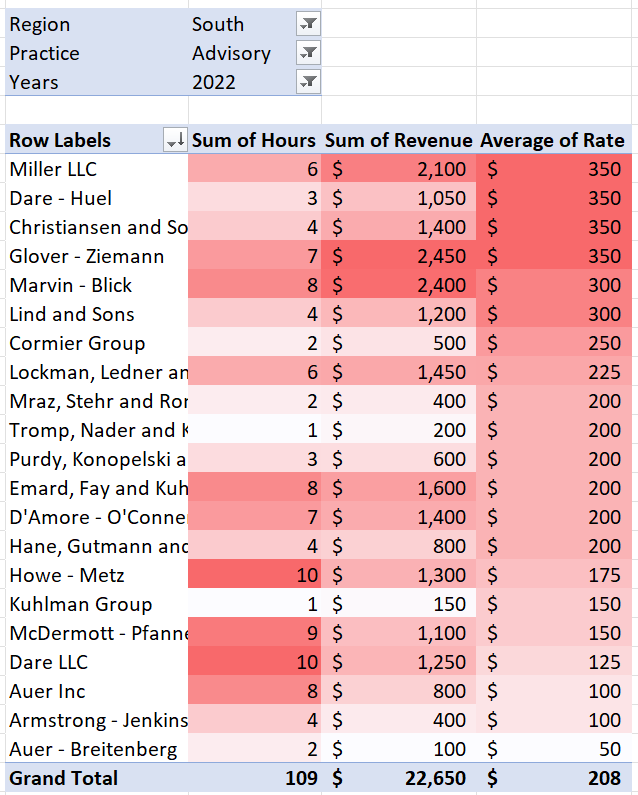This screenshot has width=638, height=795.
Task: Select Howe - Metz hours cell
Action: click(x=255, y=575)
